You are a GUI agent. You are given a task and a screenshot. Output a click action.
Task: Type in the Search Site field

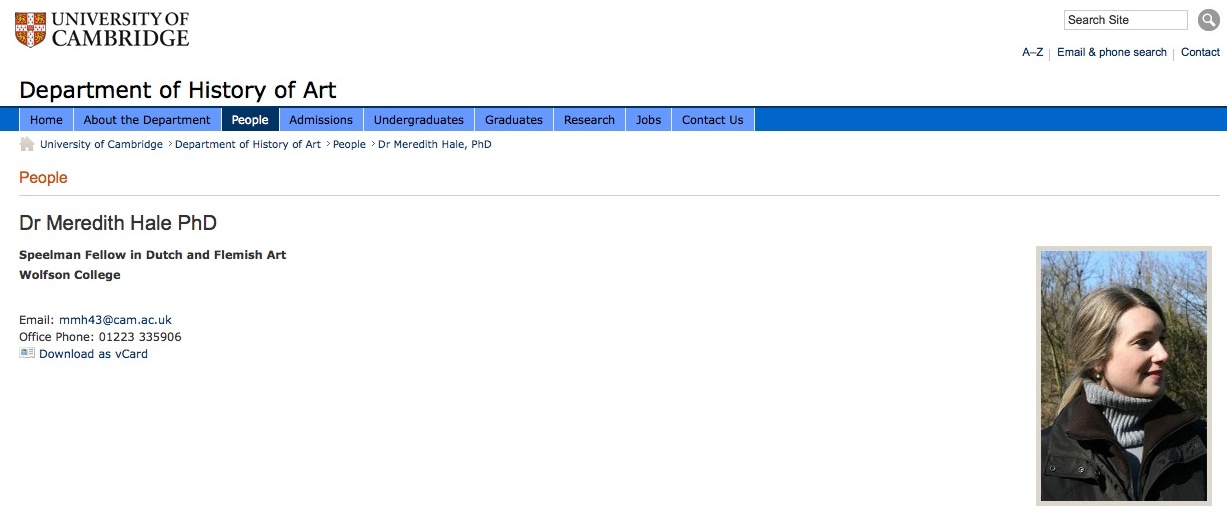[1125, 20]
